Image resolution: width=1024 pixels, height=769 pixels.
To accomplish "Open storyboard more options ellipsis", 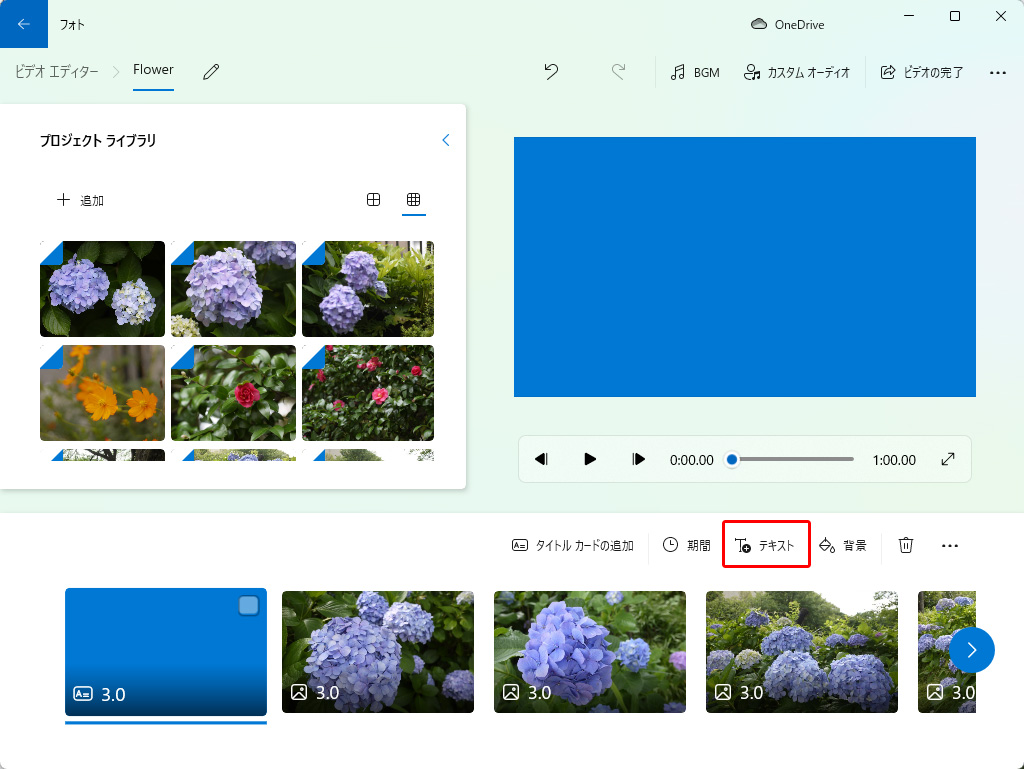I will pos(950,545).
